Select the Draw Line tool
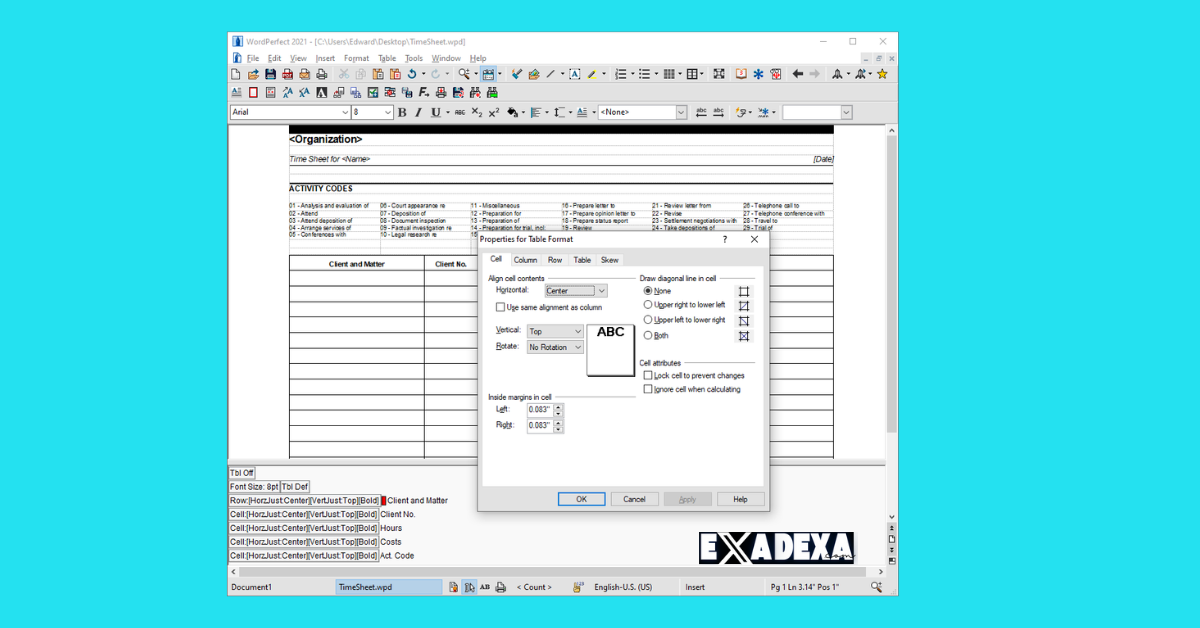 (550, 74)
